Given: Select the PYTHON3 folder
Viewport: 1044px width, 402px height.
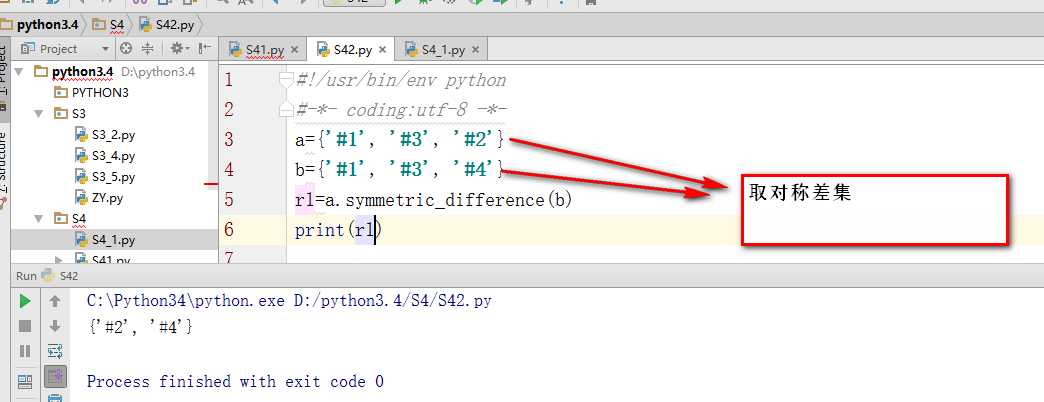Looking at the screenshot, I should pos(91,93).
